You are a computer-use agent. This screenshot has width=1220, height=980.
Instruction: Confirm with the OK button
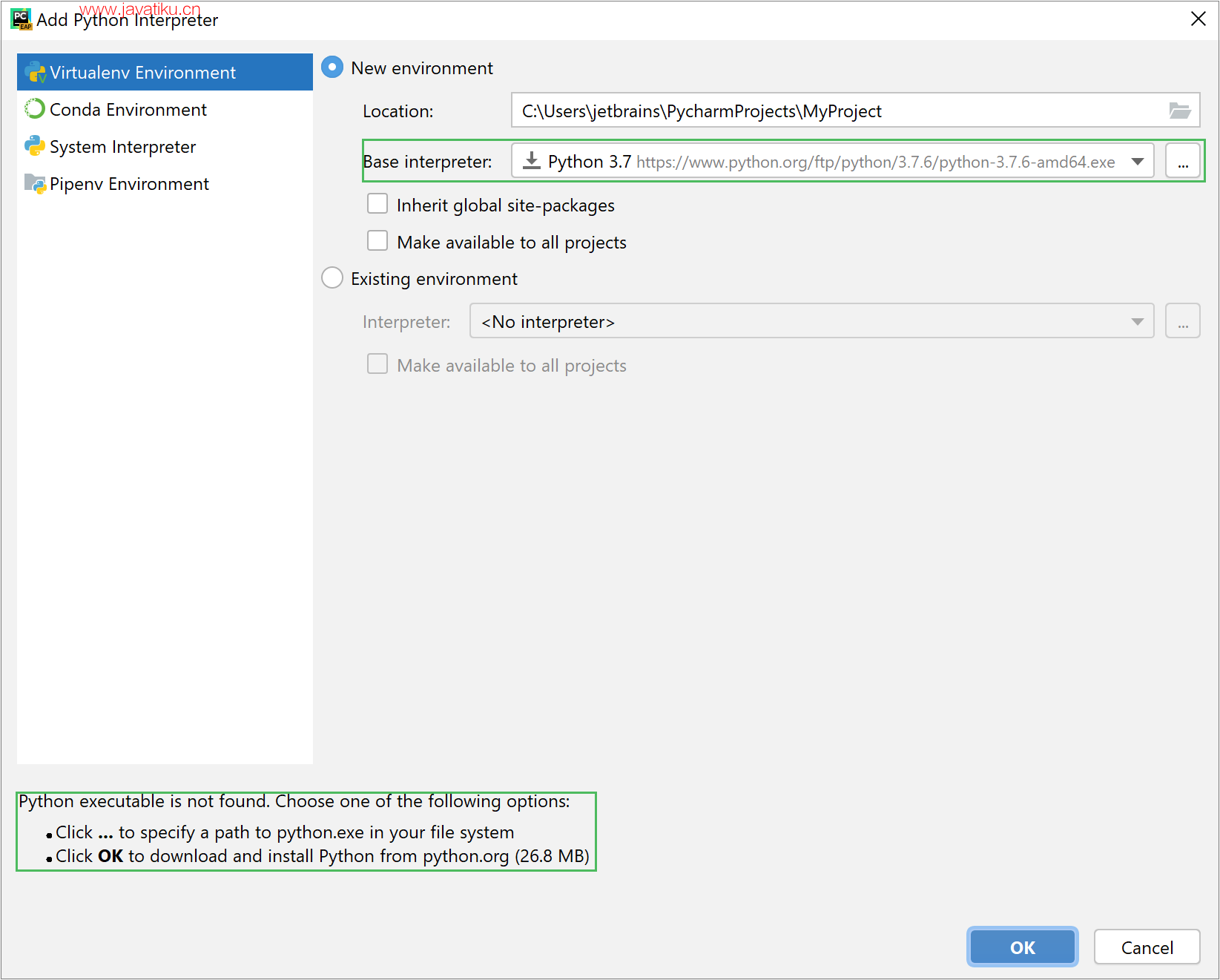point(1023,947)
